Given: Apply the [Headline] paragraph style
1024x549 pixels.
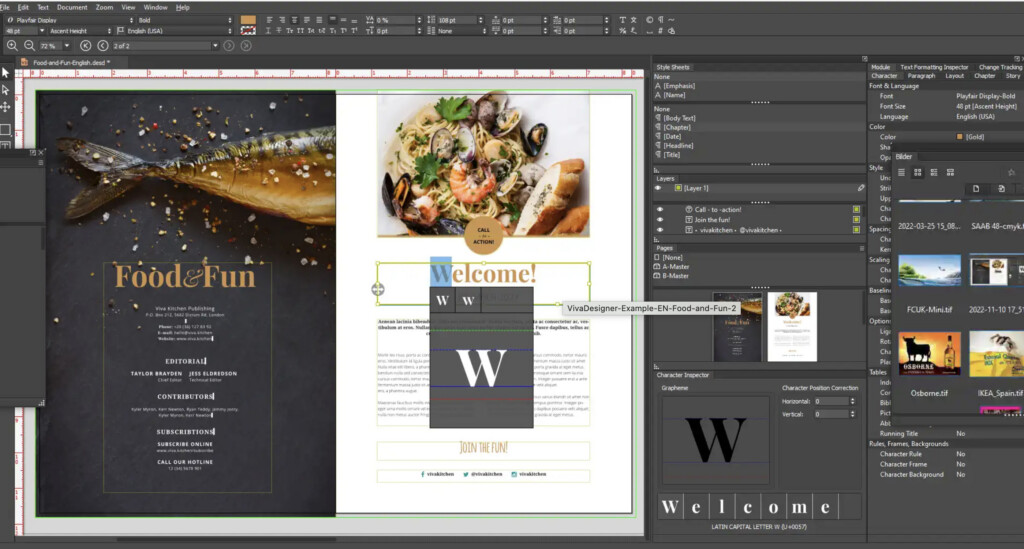Looking at the screenshot, I should tap(678, 146).
